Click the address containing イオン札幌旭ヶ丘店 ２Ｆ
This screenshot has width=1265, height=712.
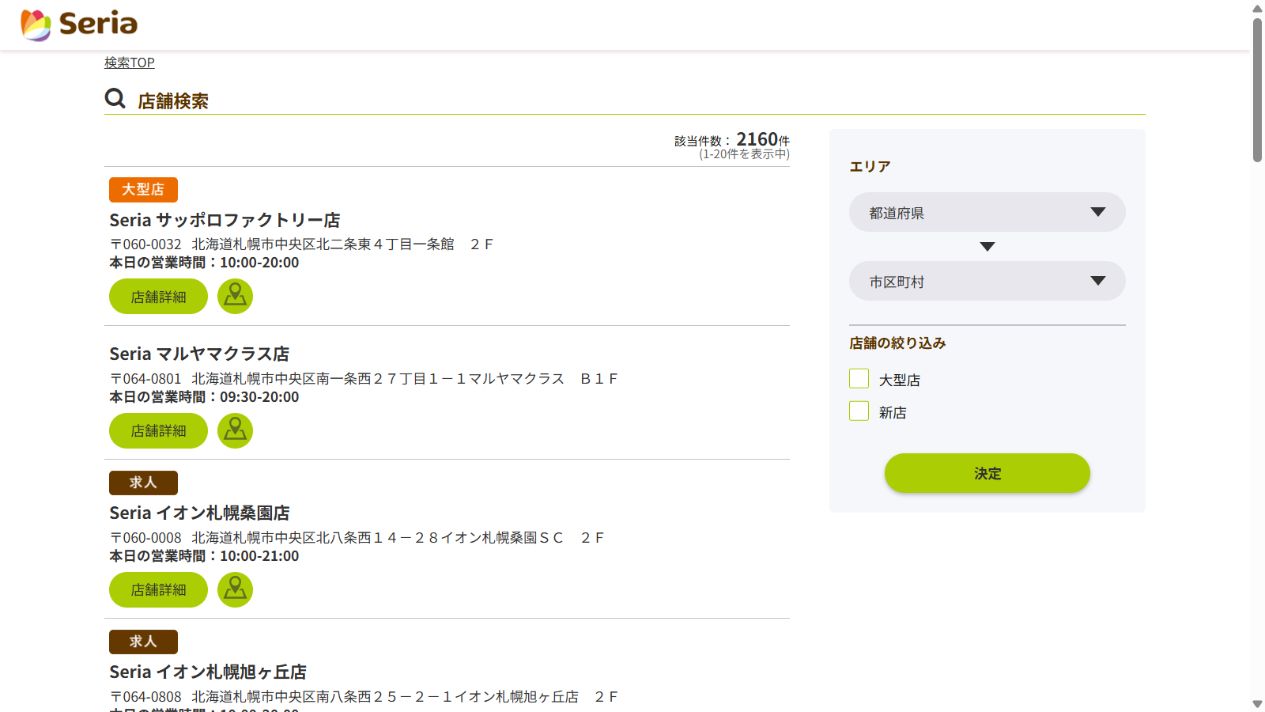[364, 697]
